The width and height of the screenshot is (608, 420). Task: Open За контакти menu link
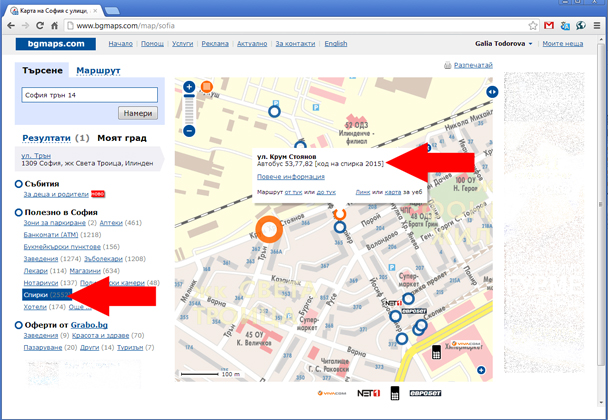295,44
